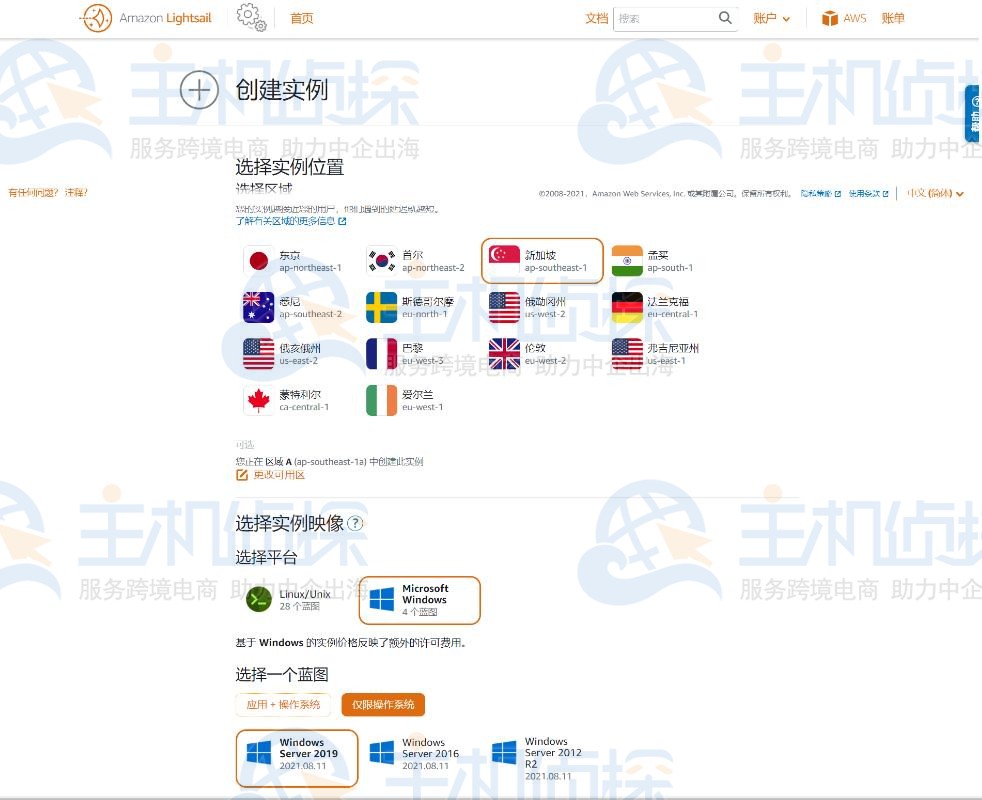
Task: Click the AWS cube icon
Action: [829, 18]
